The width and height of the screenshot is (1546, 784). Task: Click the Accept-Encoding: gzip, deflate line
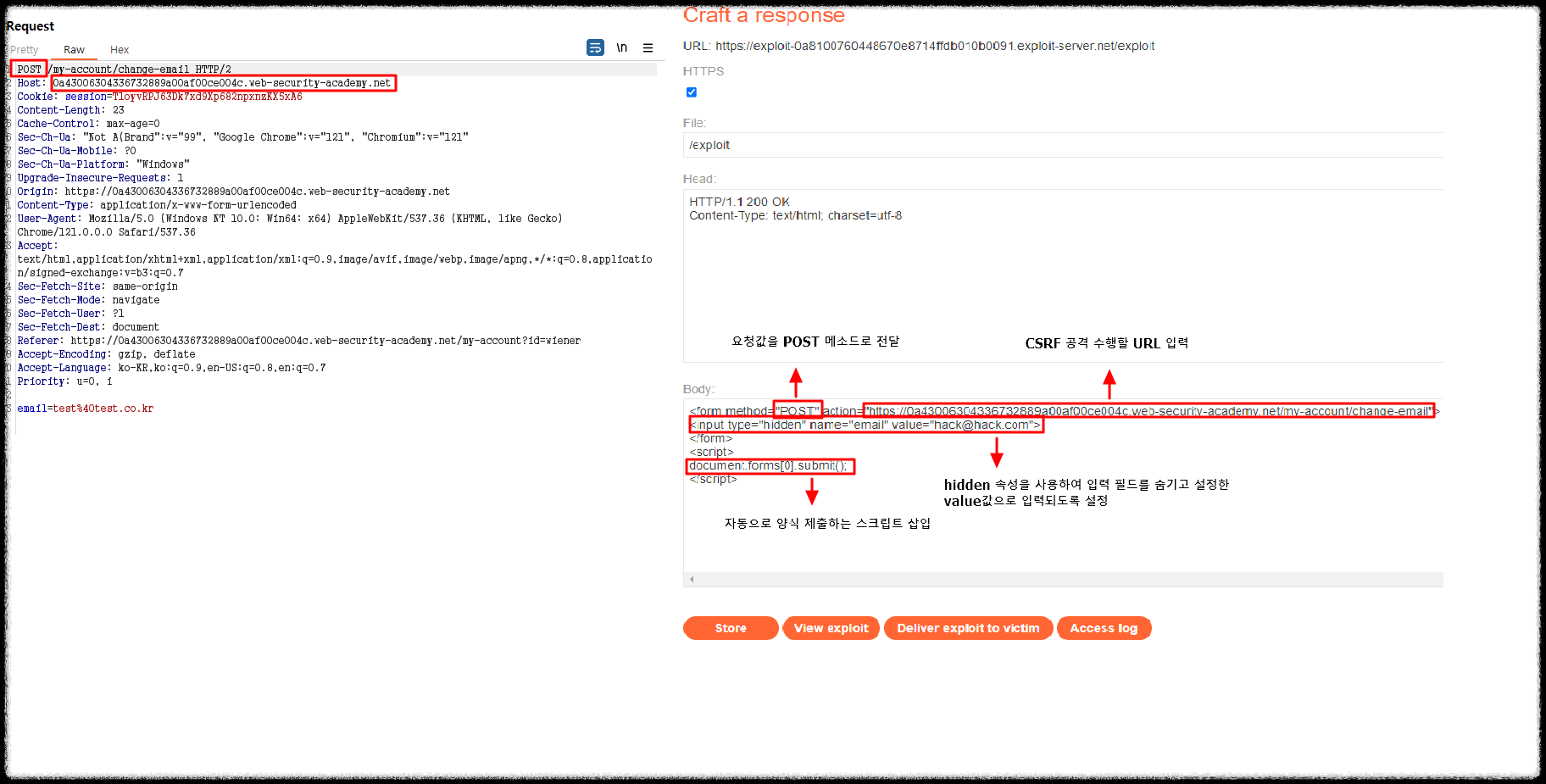pyautogui.click(x=106, y=354)
